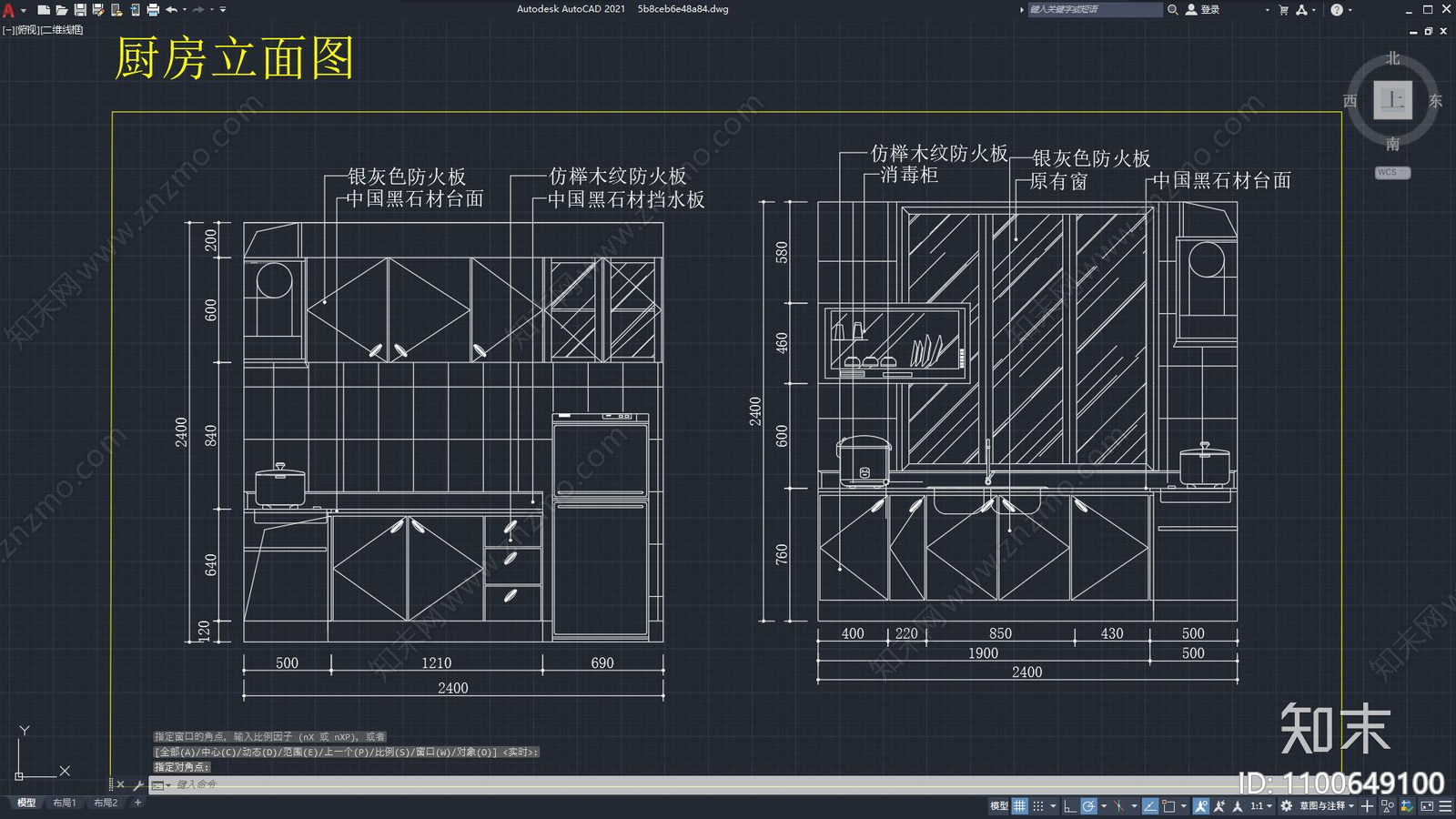Add a new layout with the plus button
Image resolution: width=1456 pixels, height=819 pixels.
(x=137, y=803)
